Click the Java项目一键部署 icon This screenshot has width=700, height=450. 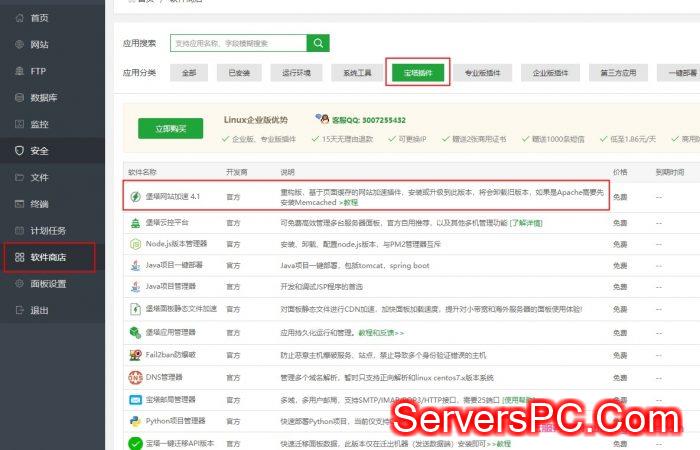(x=135, y=265)
